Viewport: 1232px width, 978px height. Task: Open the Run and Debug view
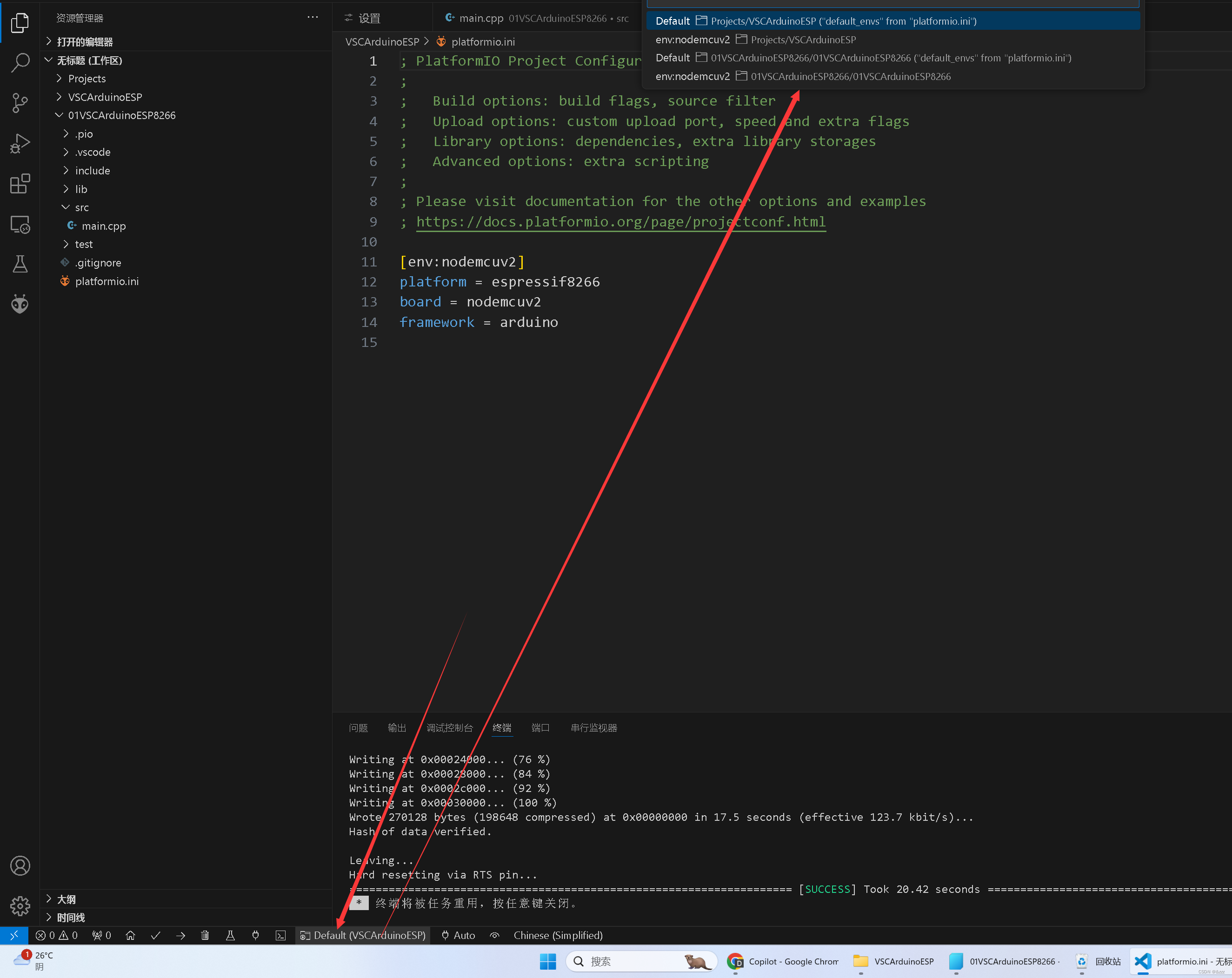[x=20, y=143]
